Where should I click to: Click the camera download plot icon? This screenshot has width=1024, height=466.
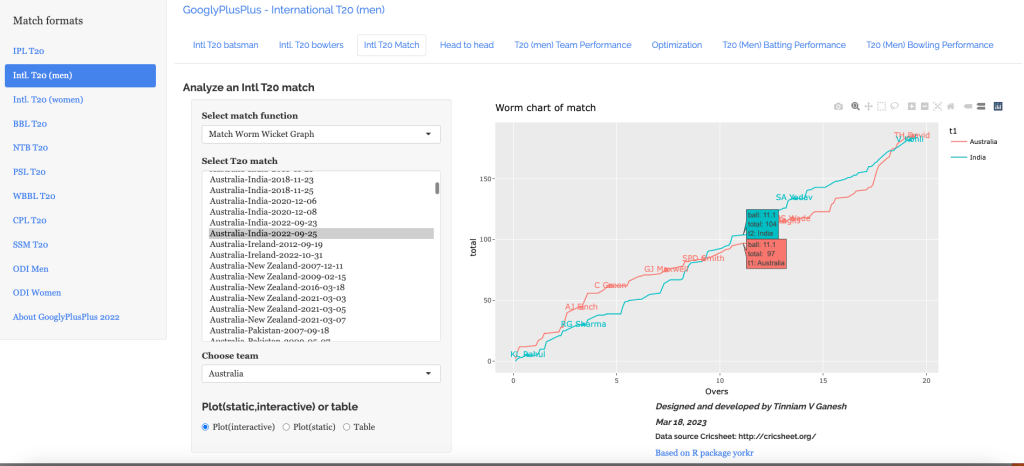(839, 106)
